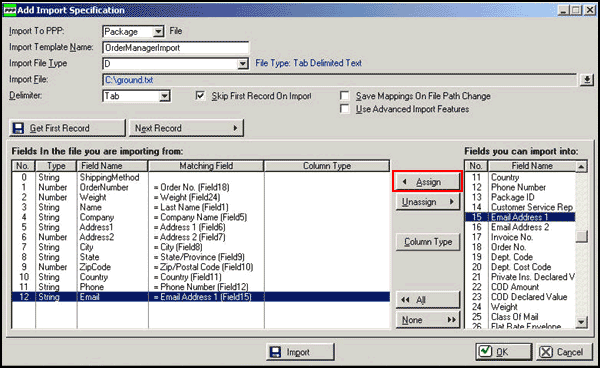Click the Cancel button

[565, 352]
